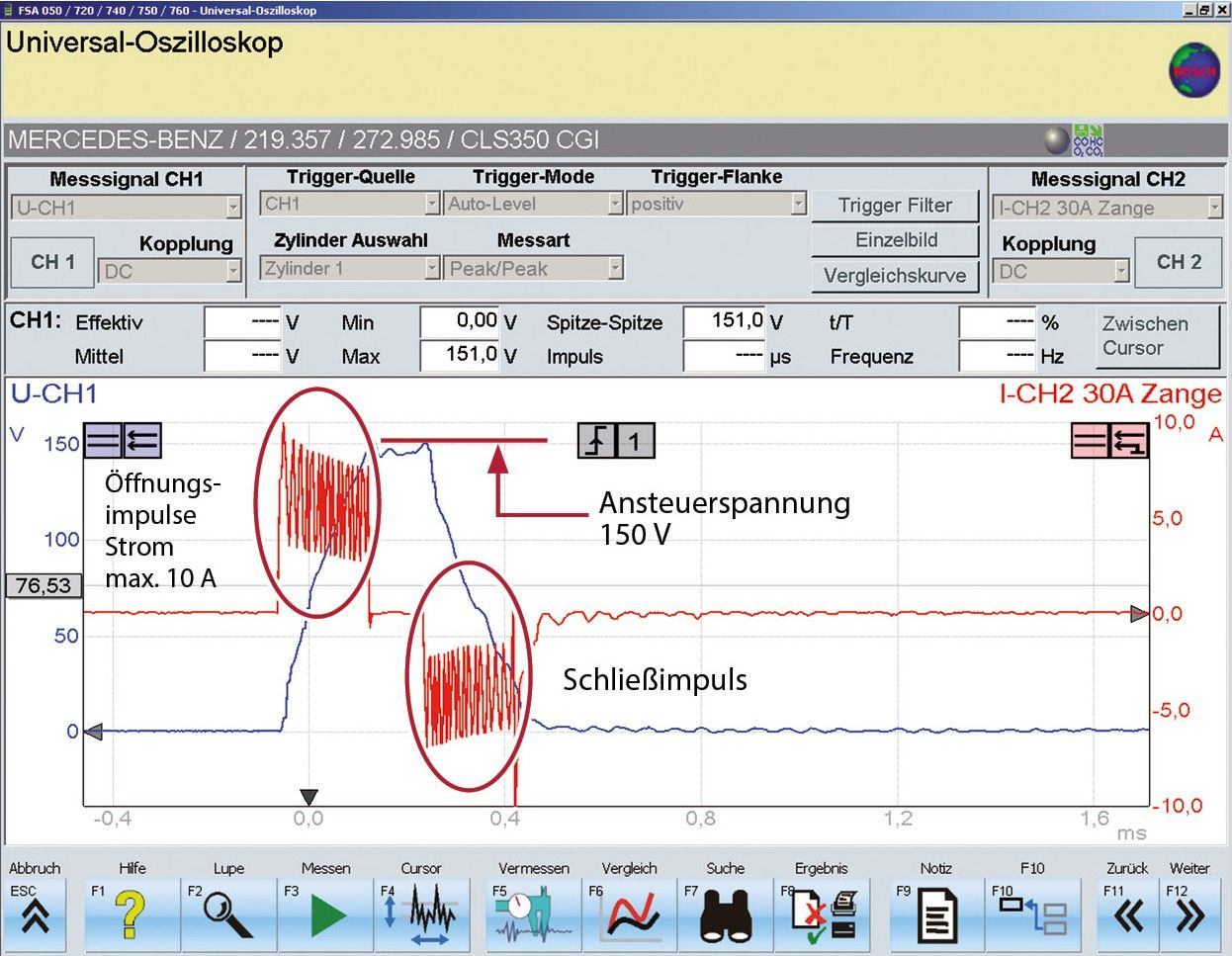Click the 76,53 trigger level marker
1232x956 pixels.
point(44,585)
